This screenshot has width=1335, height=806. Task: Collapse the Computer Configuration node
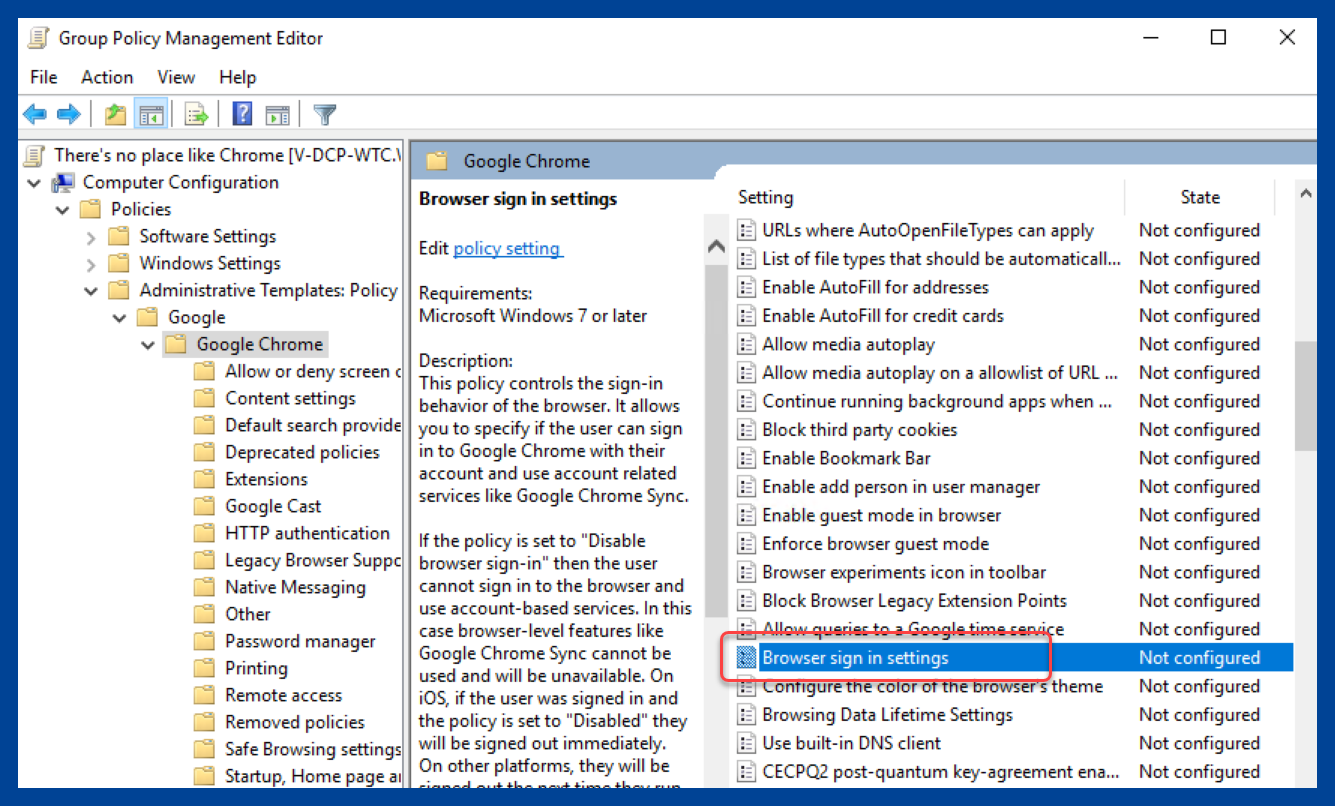(x=34, y=182)
